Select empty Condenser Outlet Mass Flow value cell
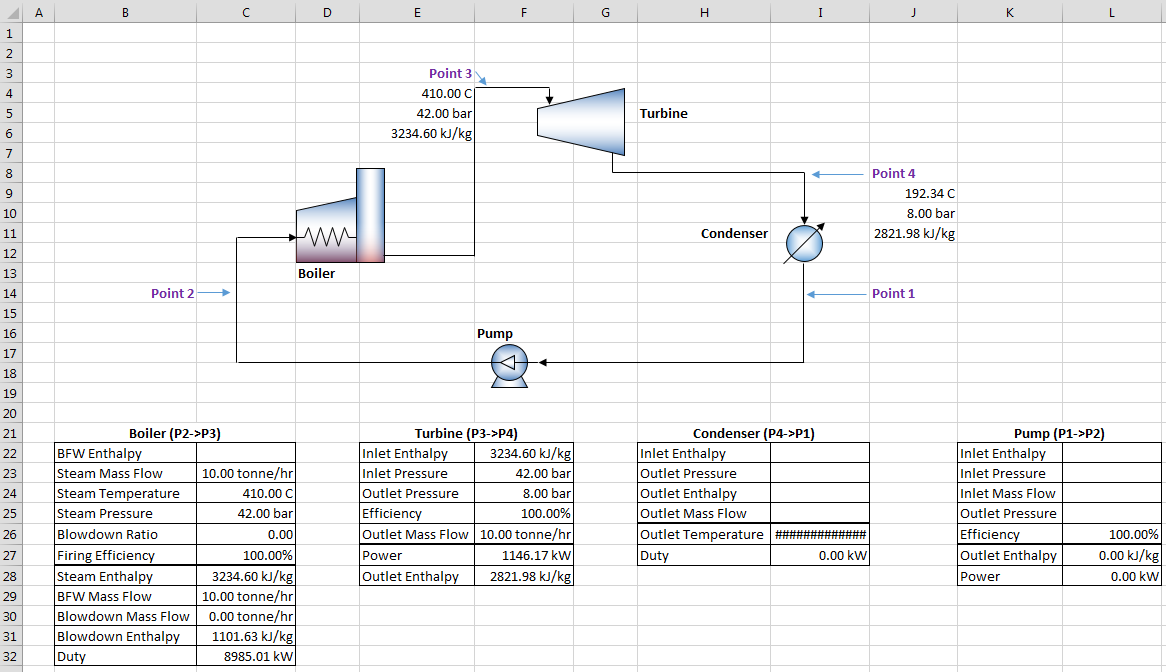 pos(820,514)
